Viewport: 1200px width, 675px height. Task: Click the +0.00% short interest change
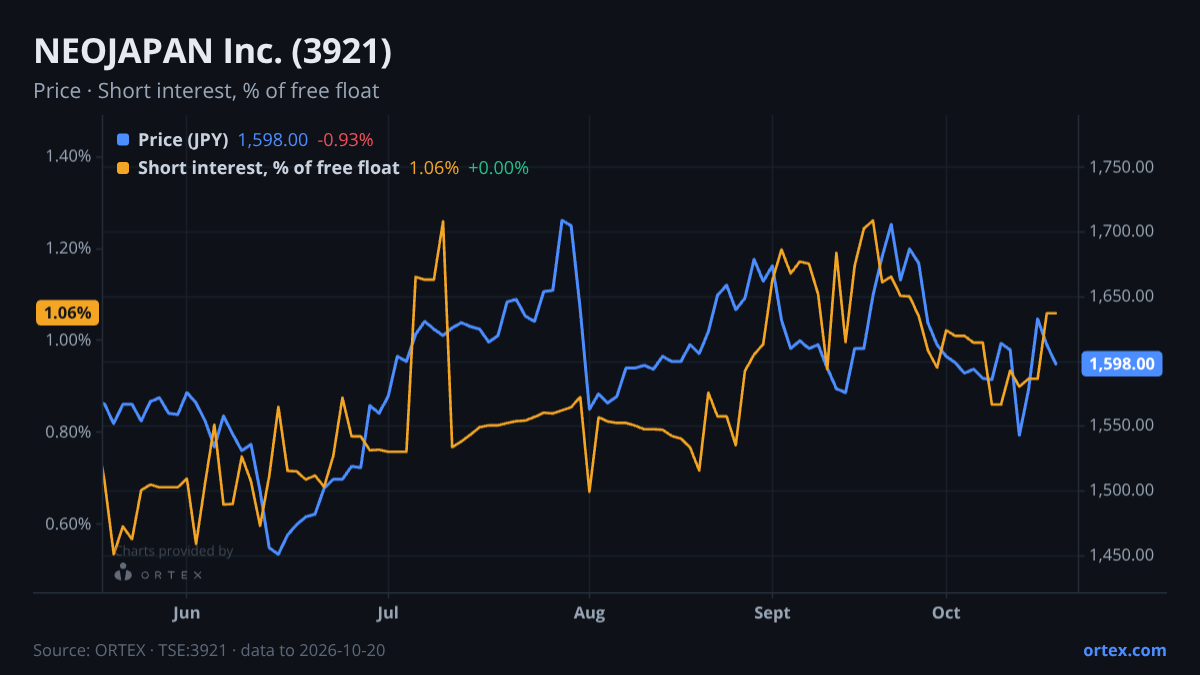498,168
